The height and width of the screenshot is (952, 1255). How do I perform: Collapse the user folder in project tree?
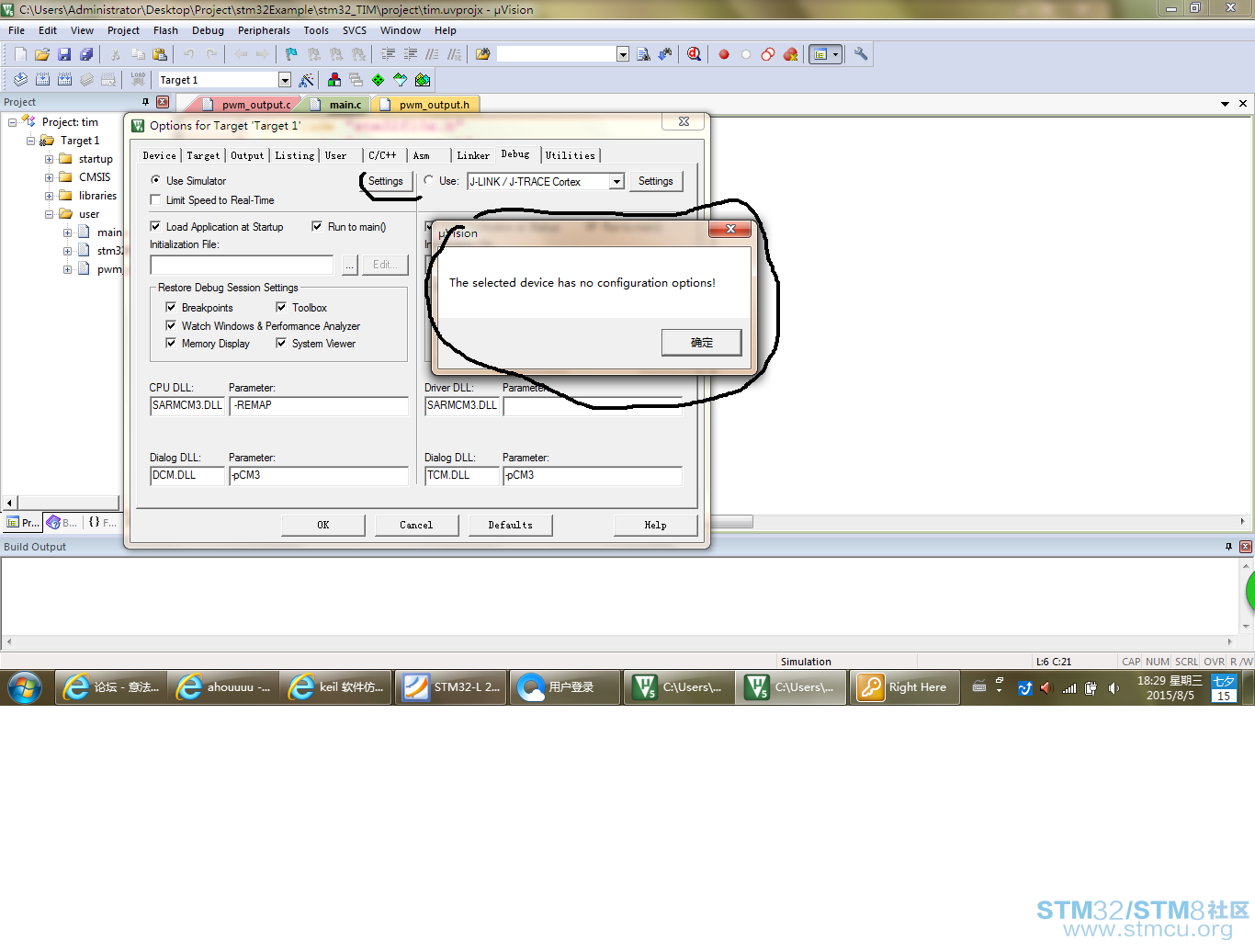[49, 214]
